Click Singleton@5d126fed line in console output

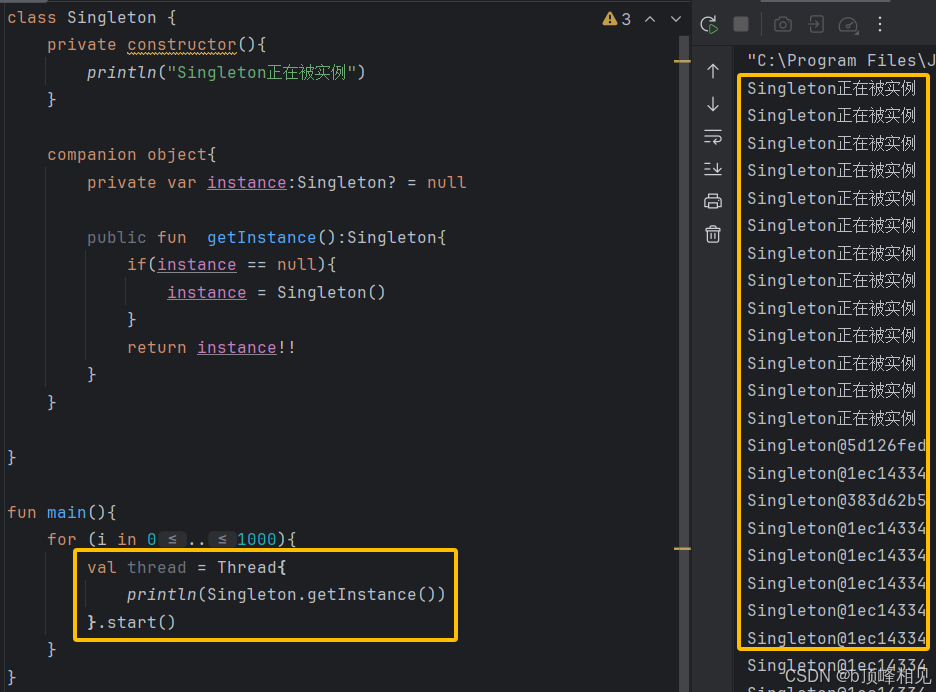pyautogui.click(x=836, y=446)
